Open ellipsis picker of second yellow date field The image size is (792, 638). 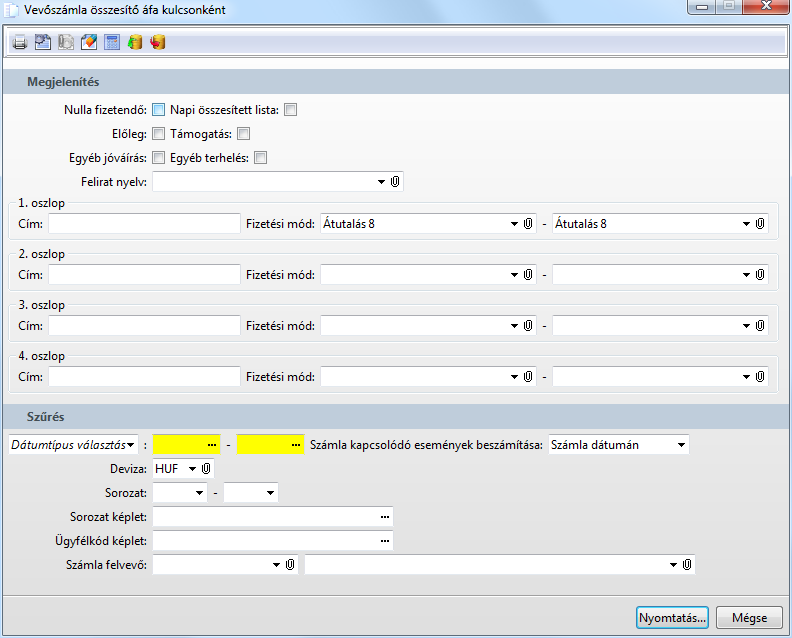(x=296, y=445)
